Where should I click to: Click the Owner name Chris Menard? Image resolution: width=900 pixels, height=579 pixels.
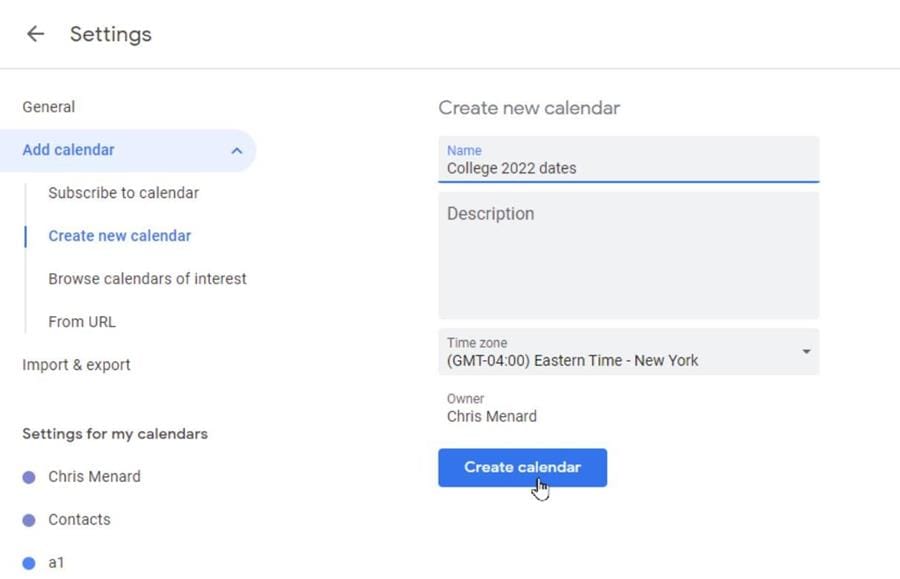pyautogui.click(x=492, y=416)
